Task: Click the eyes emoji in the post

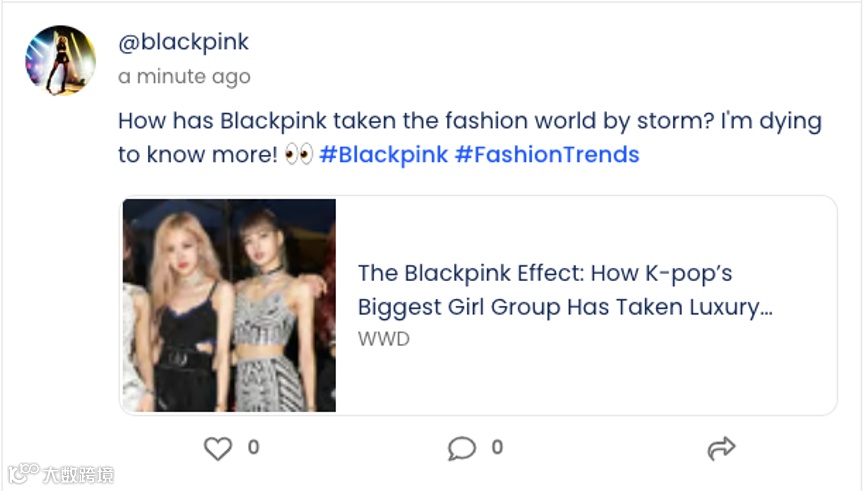Action: point(299,155)
